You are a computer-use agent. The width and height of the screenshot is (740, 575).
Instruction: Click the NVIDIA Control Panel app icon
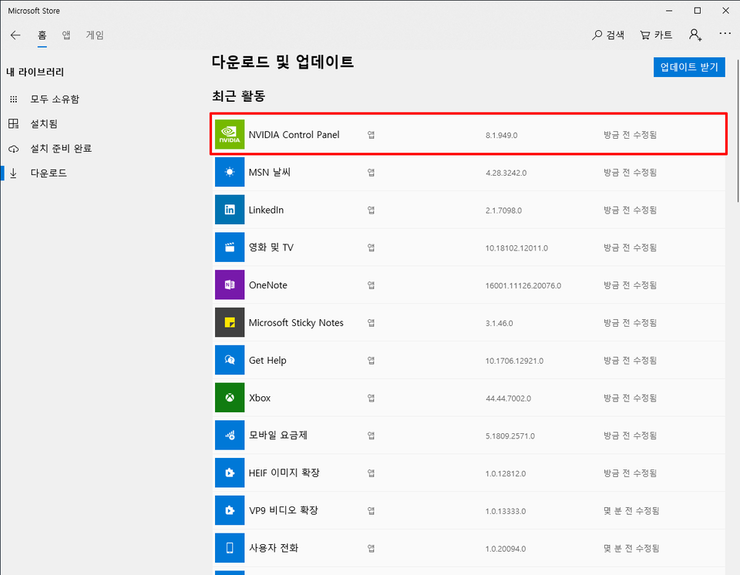(229, 135)
